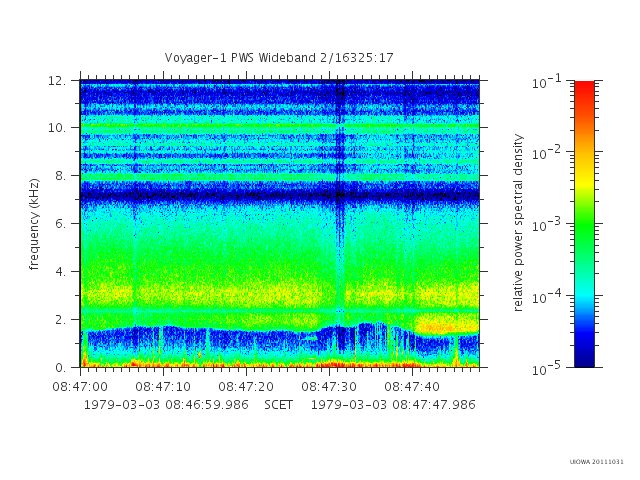Click the orange-yellow patch near 08:47:43 at 1.7 kHz

point(447,325)
